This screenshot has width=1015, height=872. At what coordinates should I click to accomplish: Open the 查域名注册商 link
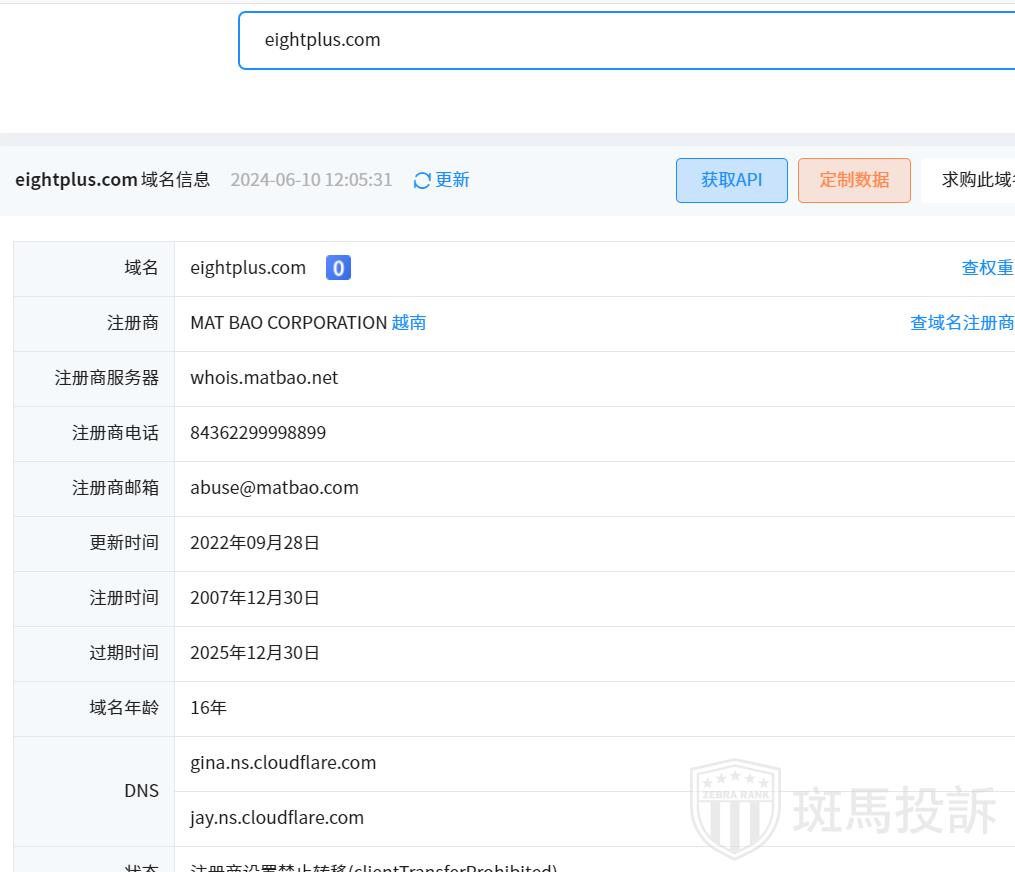coord(961,323)
